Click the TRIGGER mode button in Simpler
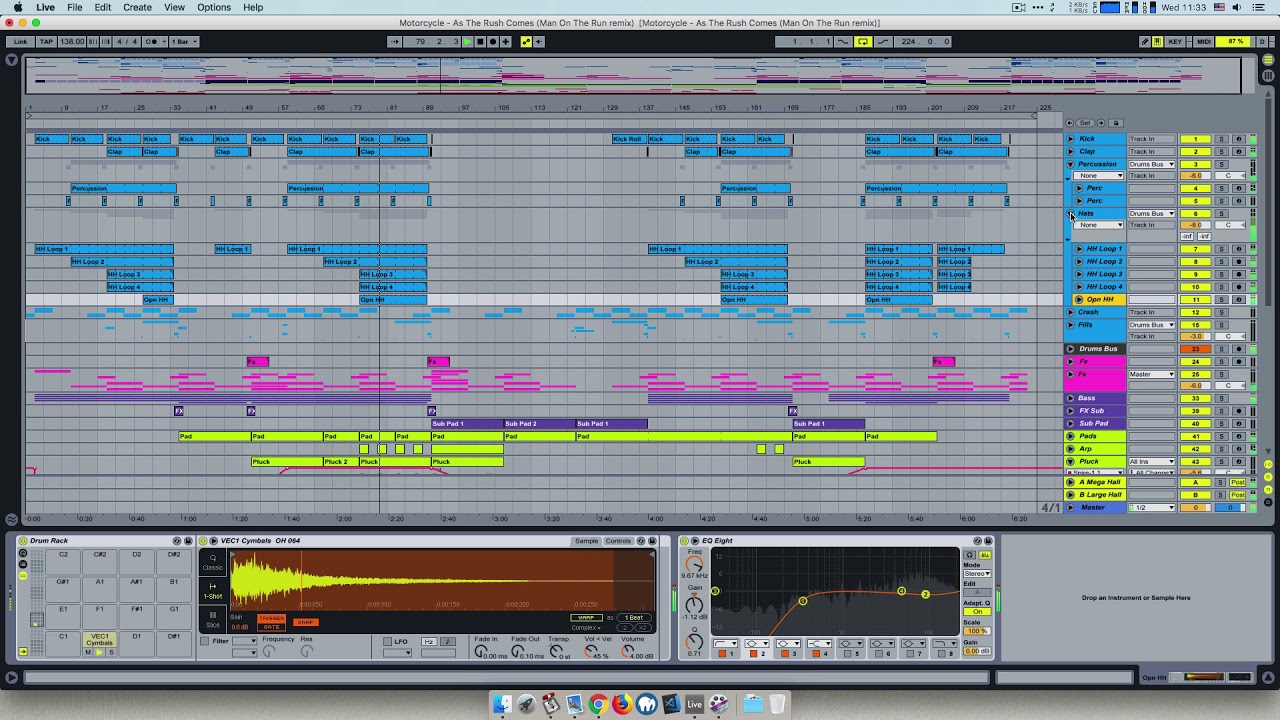The width and height of the screenshot is (1280, 720). pos(271,619)
